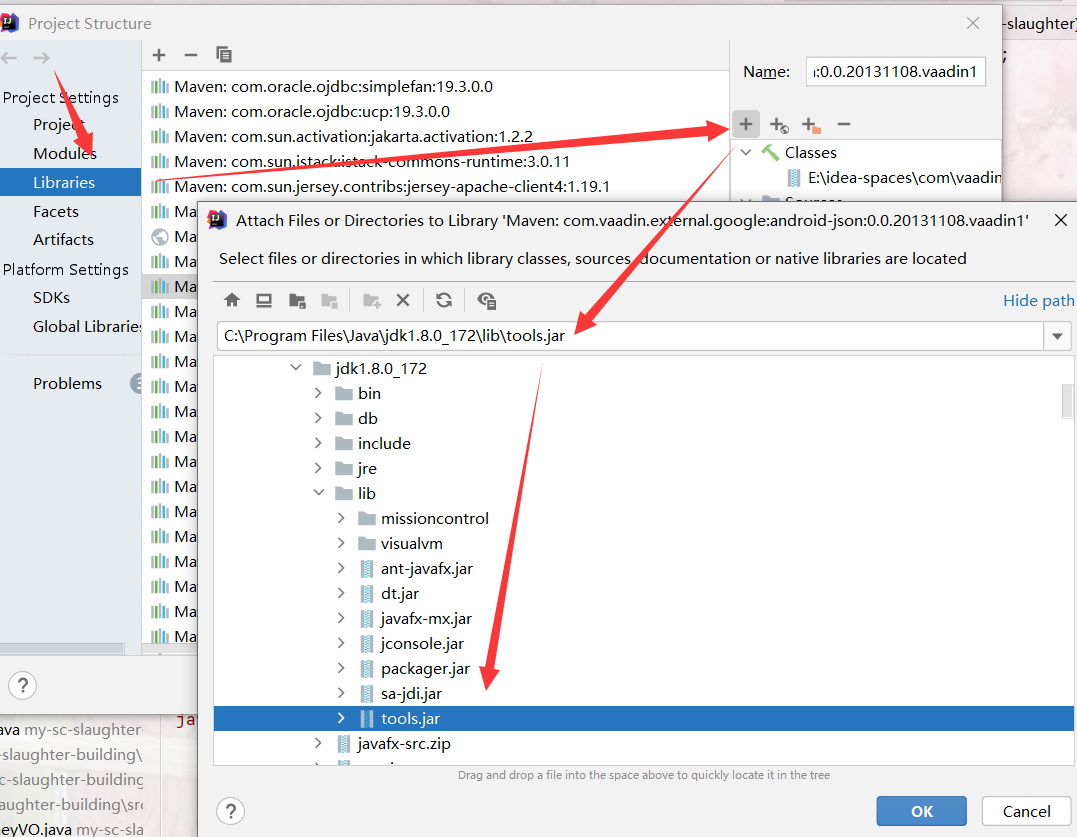Click the Home directory icon in file chooser
Viewport: 1077px width, 837px height.
[231, 300]
